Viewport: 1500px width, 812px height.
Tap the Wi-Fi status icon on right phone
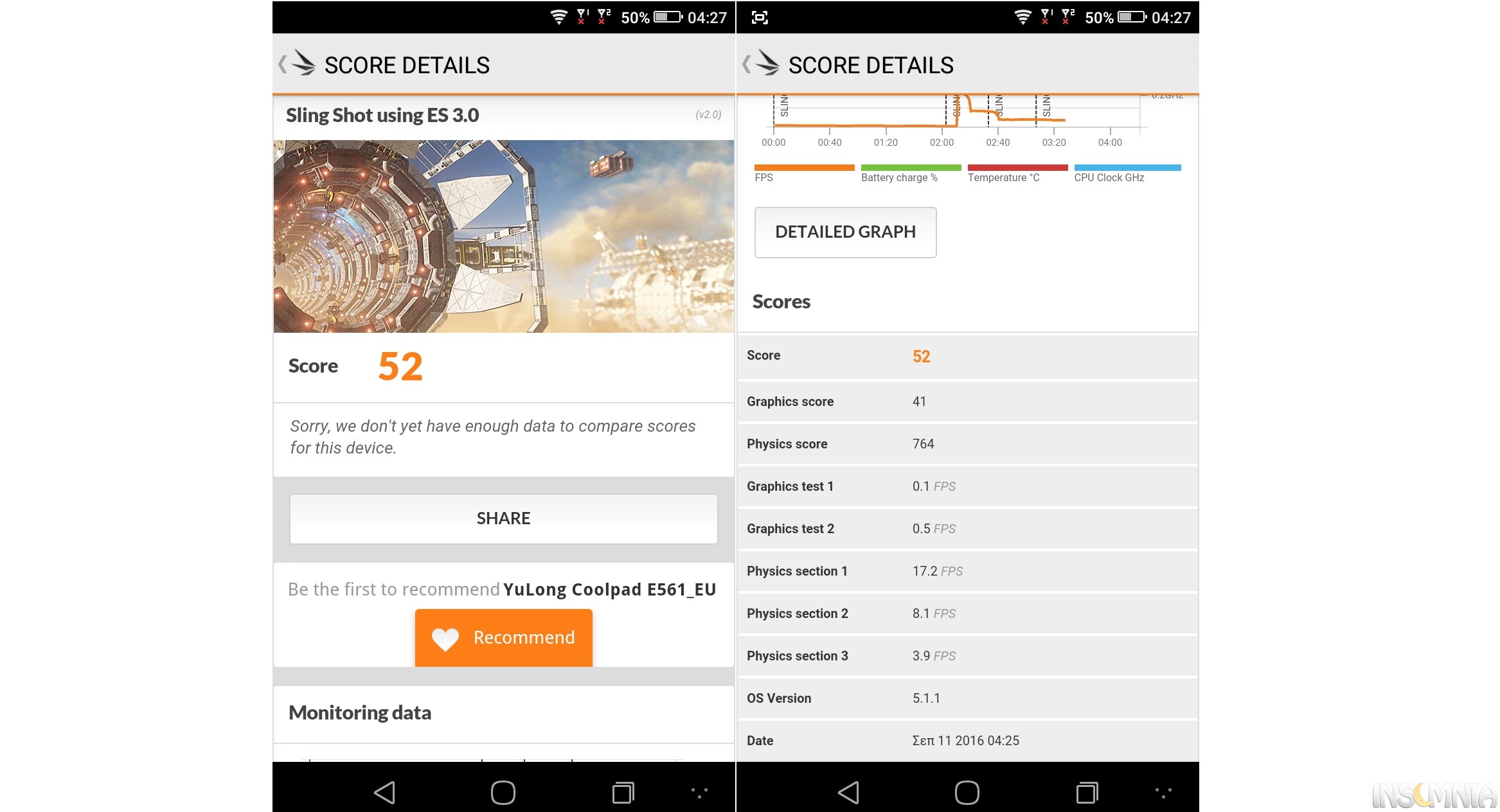(x=1023, y=17)
